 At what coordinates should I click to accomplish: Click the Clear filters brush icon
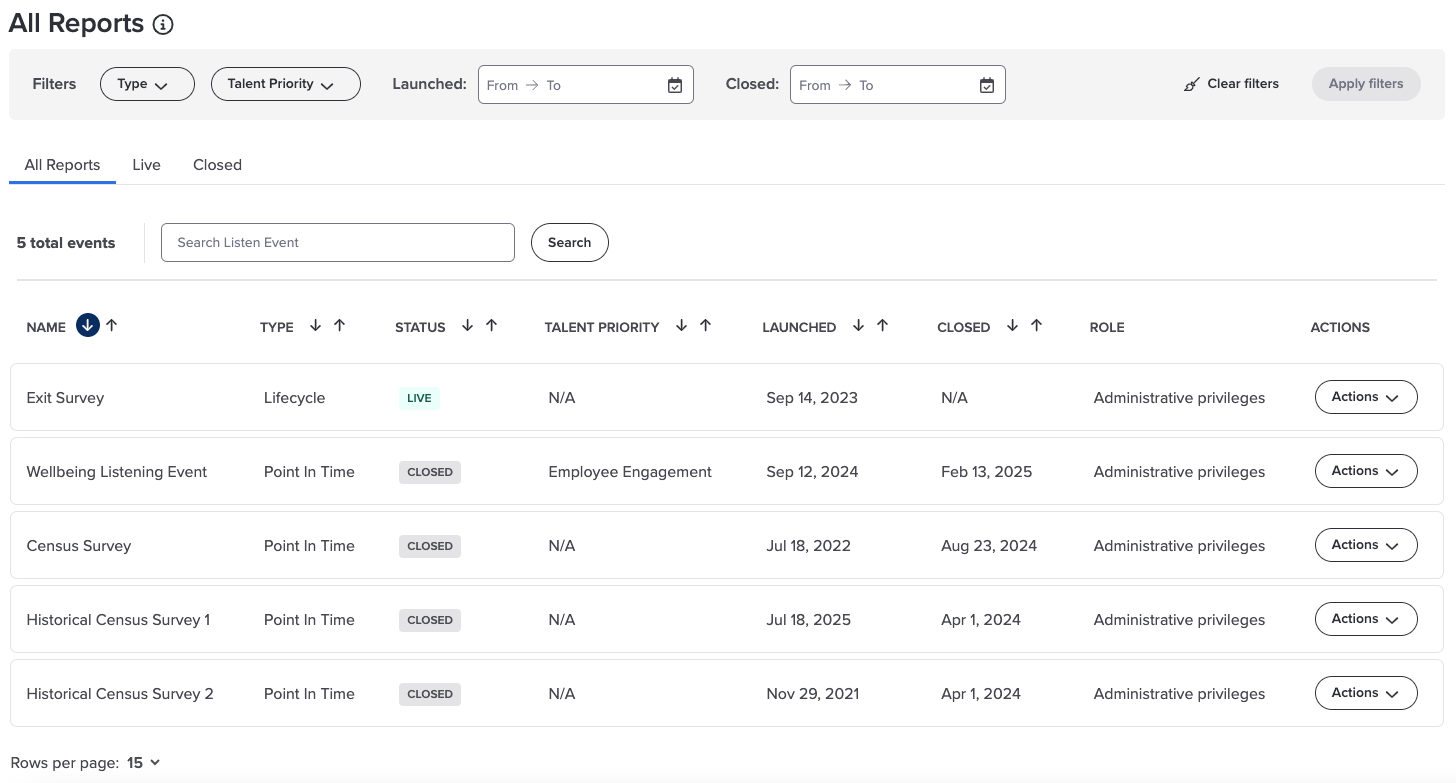click(1191, 85)
